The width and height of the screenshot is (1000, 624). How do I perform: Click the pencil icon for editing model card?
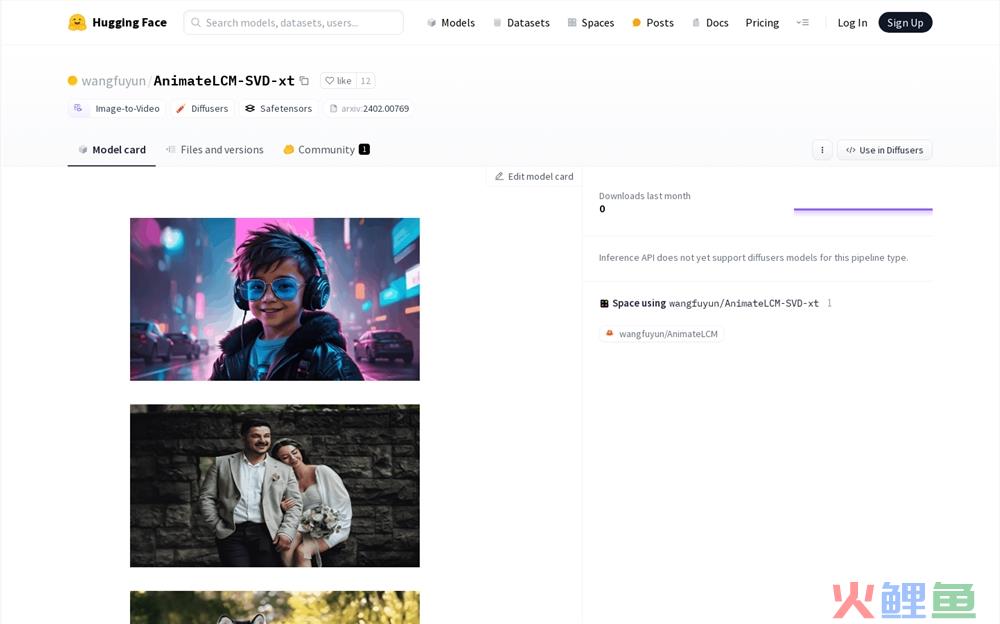(x=499, y=176)
